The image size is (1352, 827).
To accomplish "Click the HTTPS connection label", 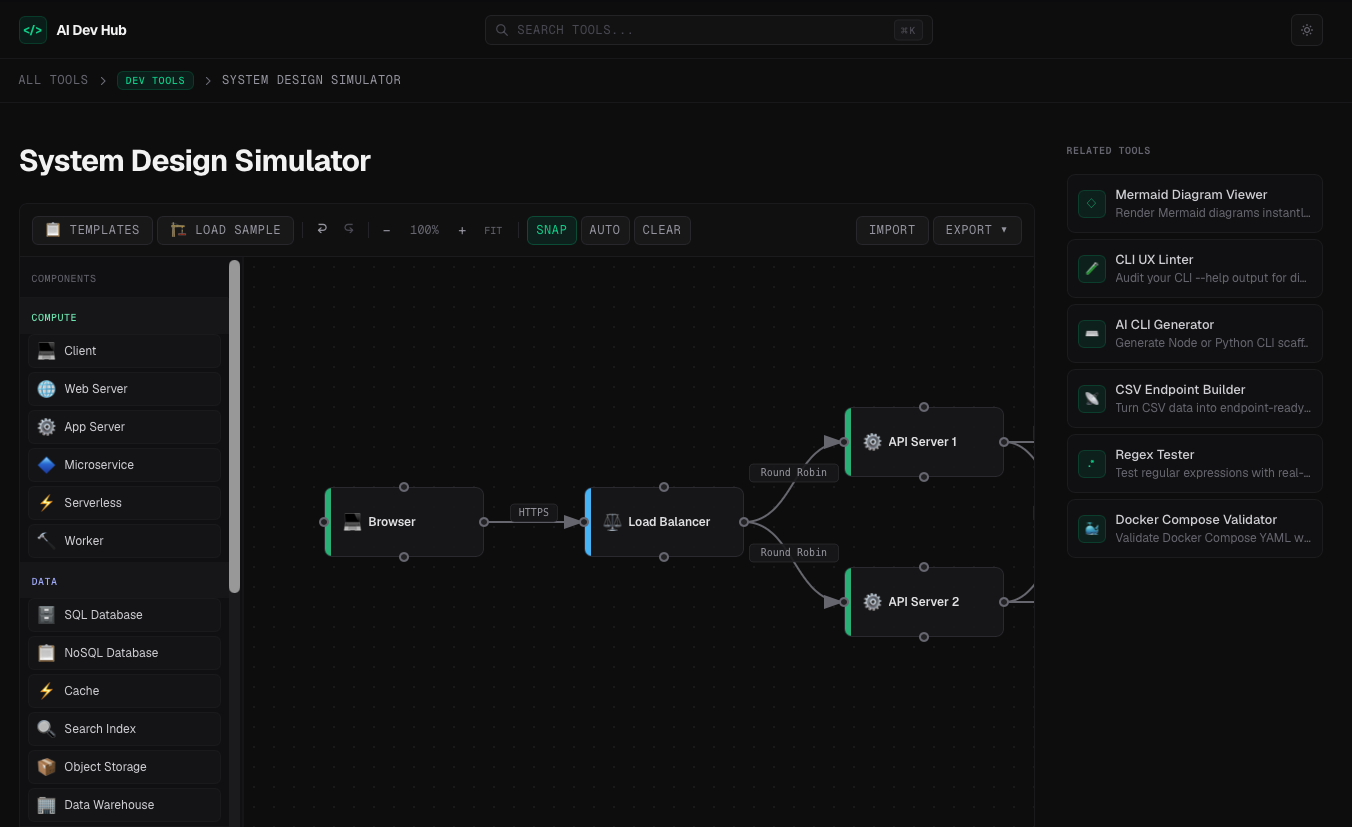I will point(534,513).
